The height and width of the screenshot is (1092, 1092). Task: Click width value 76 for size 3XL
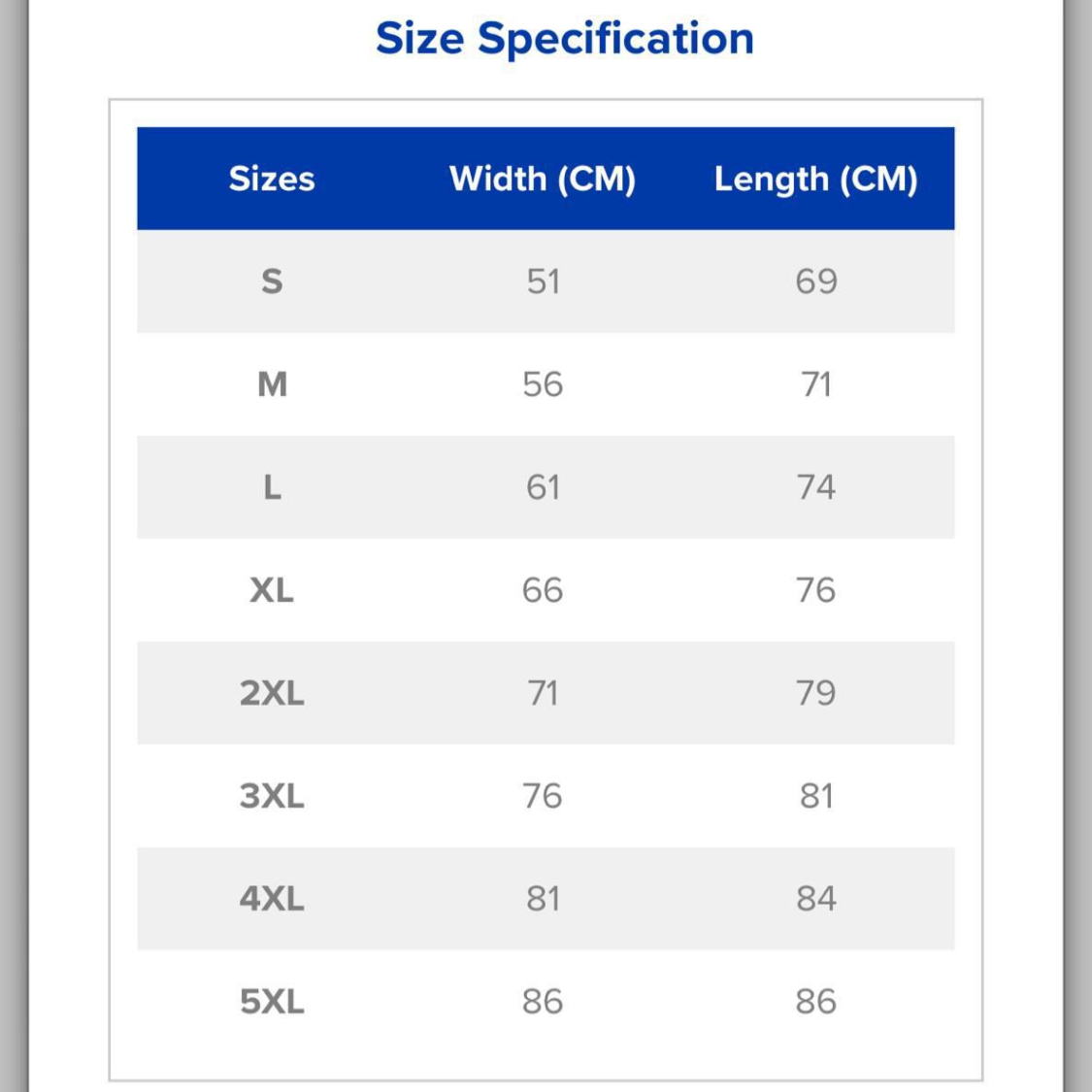[x=543, y=796]
